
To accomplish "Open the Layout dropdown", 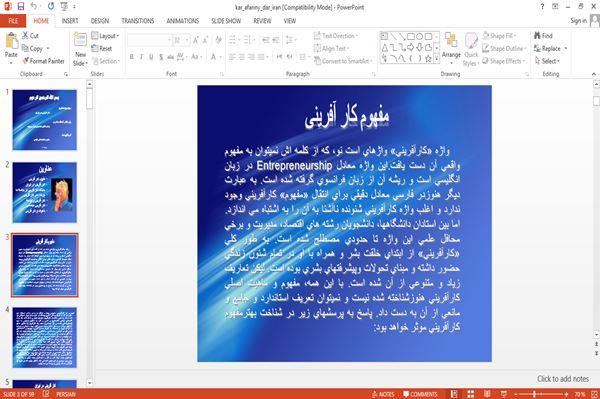I will (x=105, y=36).
